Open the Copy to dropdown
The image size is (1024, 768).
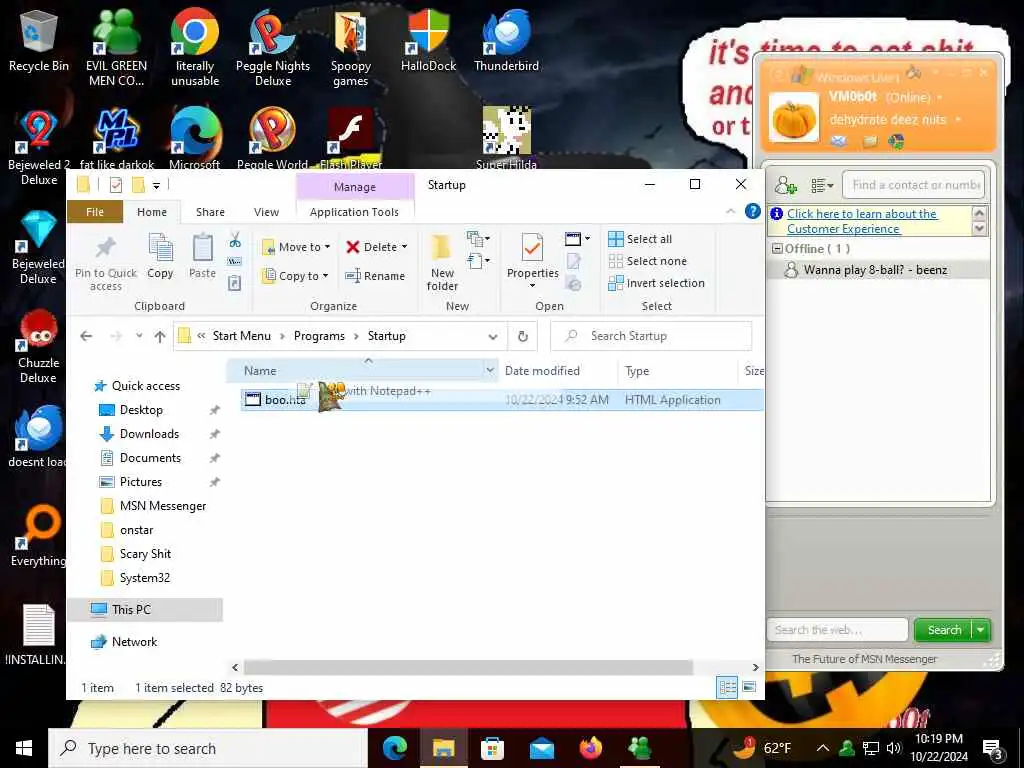[295, 276]
